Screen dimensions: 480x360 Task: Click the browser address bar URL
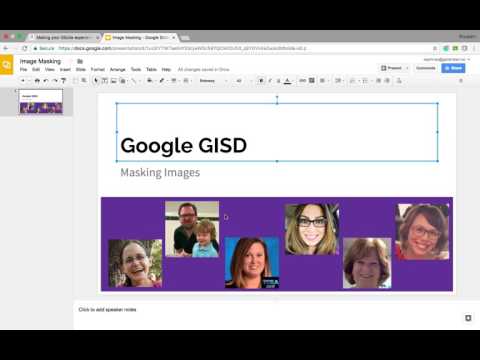[x=183, y=48]
